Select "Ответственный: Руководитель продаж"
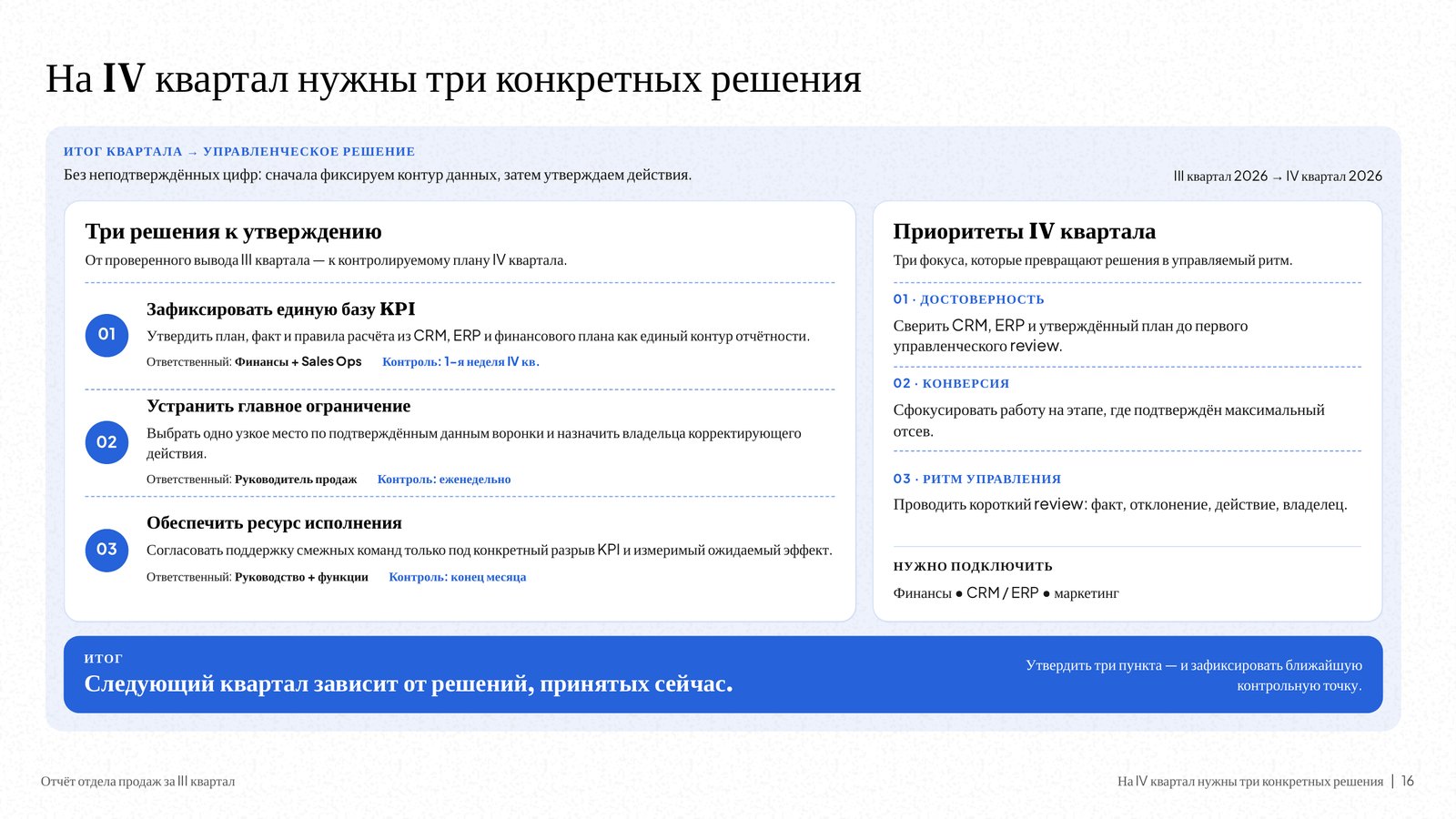 (x=252, y=480)
